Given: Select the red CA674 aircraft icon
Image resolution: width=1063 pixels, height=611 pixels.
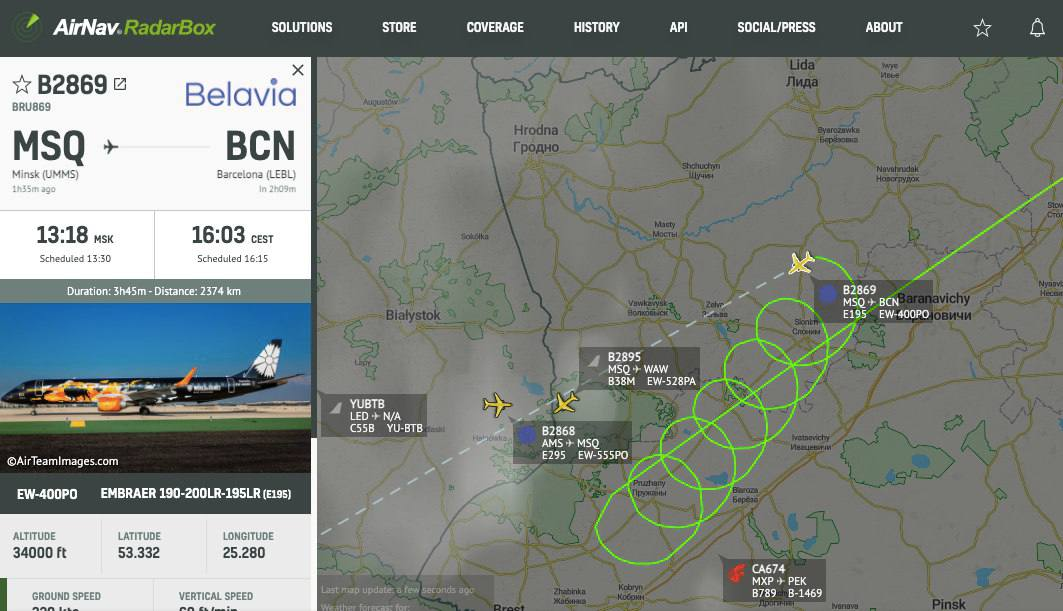Looking at the screenshot, I should (x=736, y=574).
